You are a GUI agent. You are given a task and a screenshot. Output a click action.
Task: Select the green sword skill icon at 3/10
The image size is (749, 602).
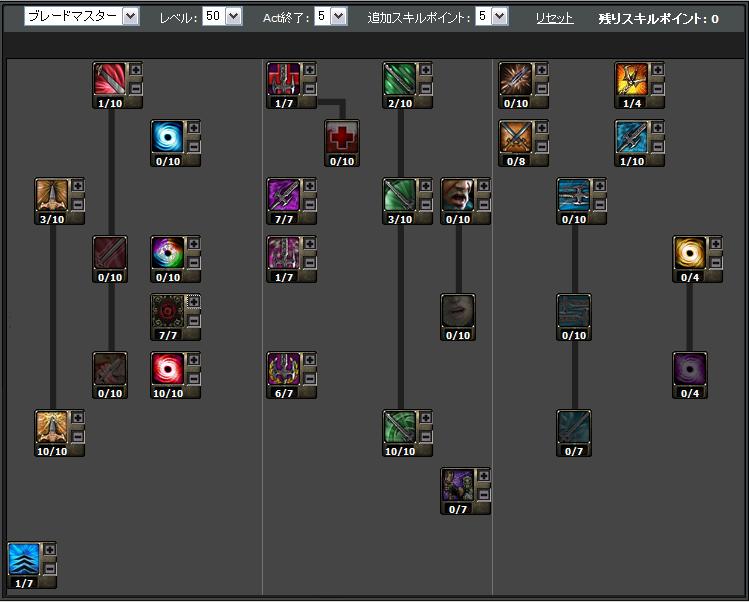pos(400,195)
